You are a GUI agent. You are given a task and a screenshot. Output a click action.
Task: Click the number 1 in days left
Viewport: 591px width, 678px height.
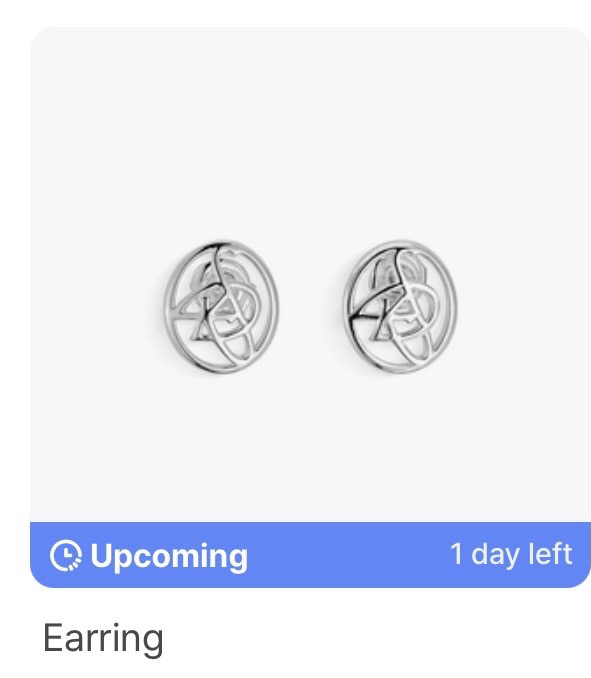click(x=457, y=553)
